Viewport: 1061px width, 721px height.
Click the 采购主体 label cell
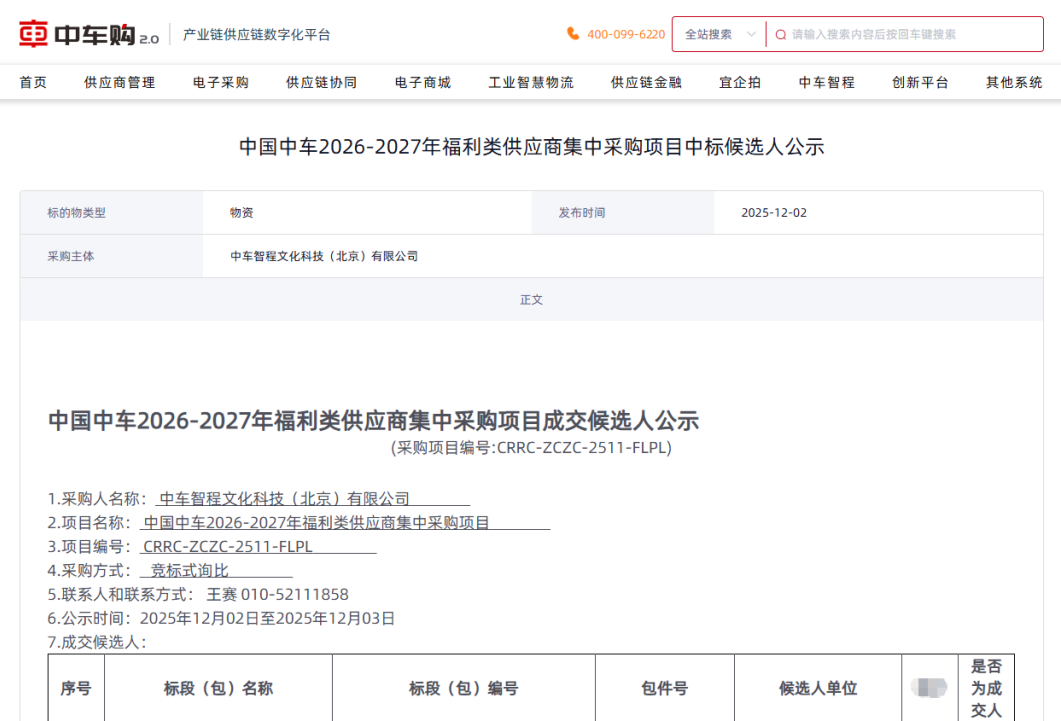point(112,256)
